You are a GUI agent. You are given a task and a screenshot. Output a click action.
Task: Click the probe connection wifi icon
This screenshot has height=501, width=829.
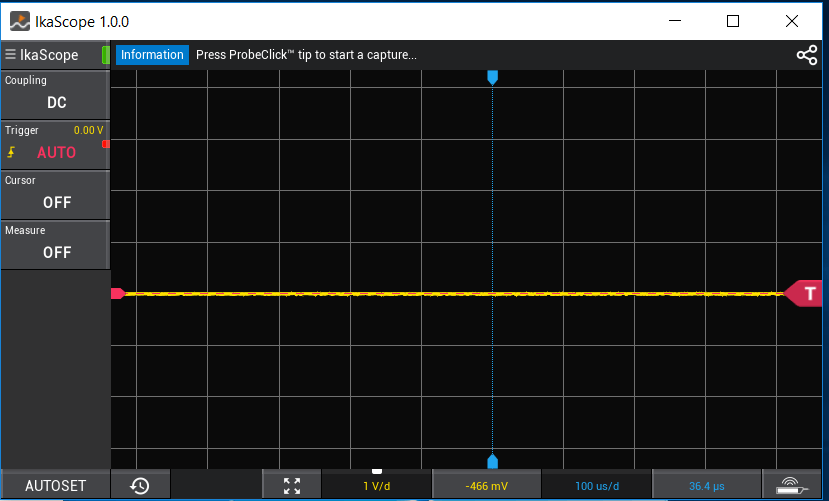tap(794, 486)
